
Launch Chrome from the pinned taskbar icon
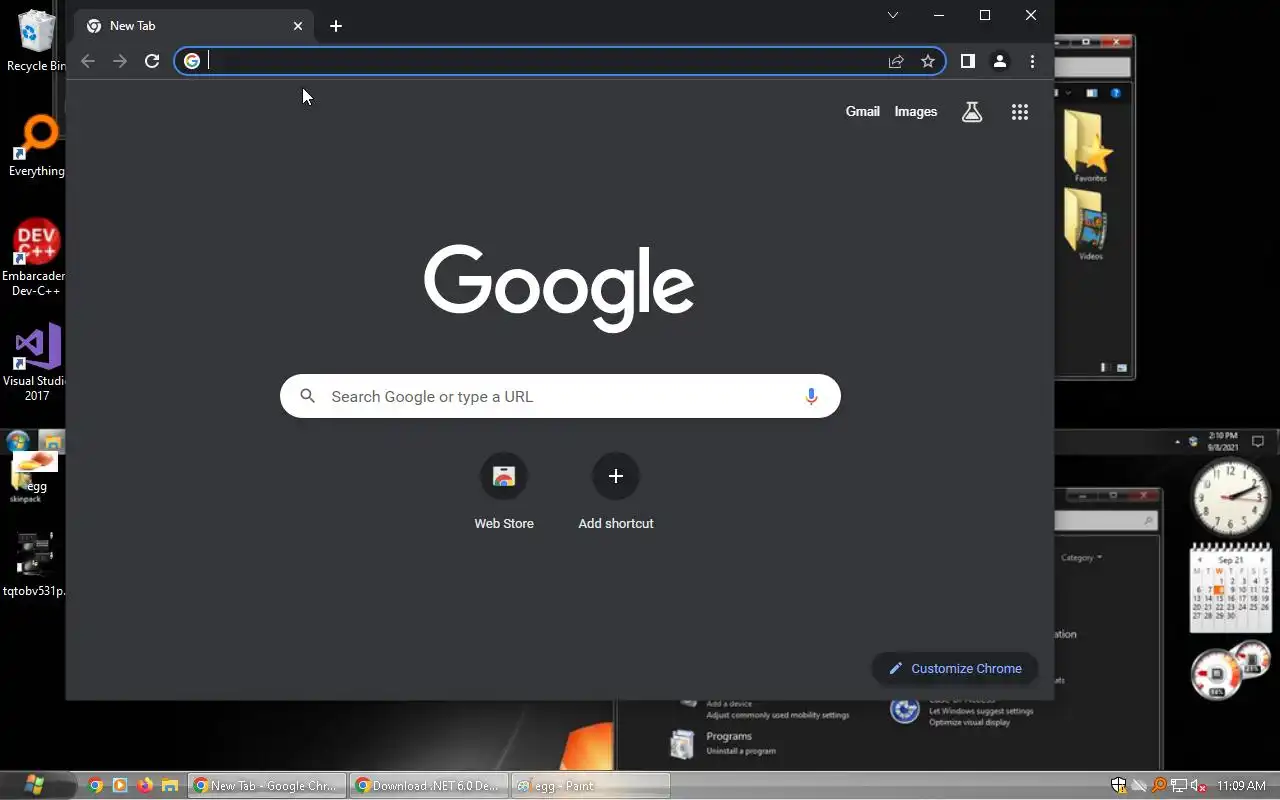coord(95,786)
